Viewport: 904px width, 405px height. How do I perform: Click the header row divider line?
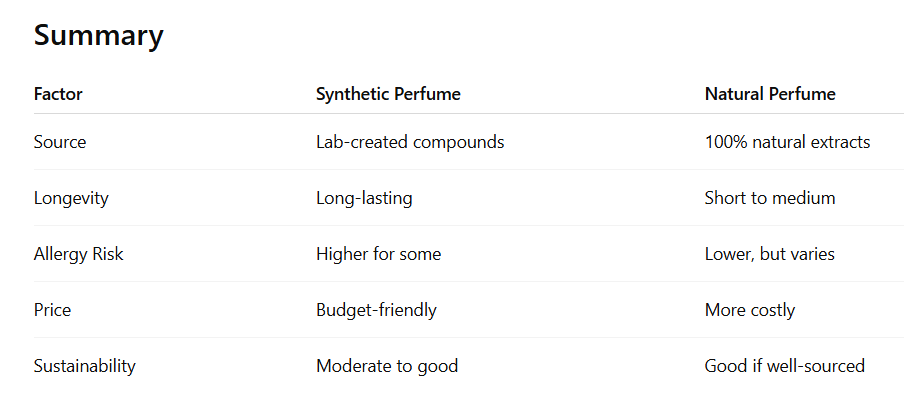coord(469,114)
